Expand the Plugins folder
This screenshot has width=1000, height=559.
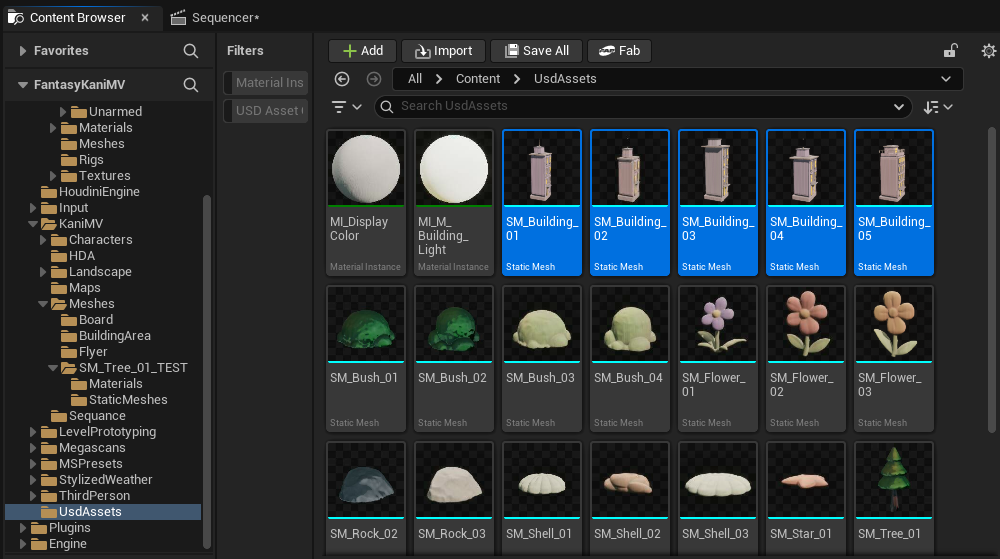point(23,528)
